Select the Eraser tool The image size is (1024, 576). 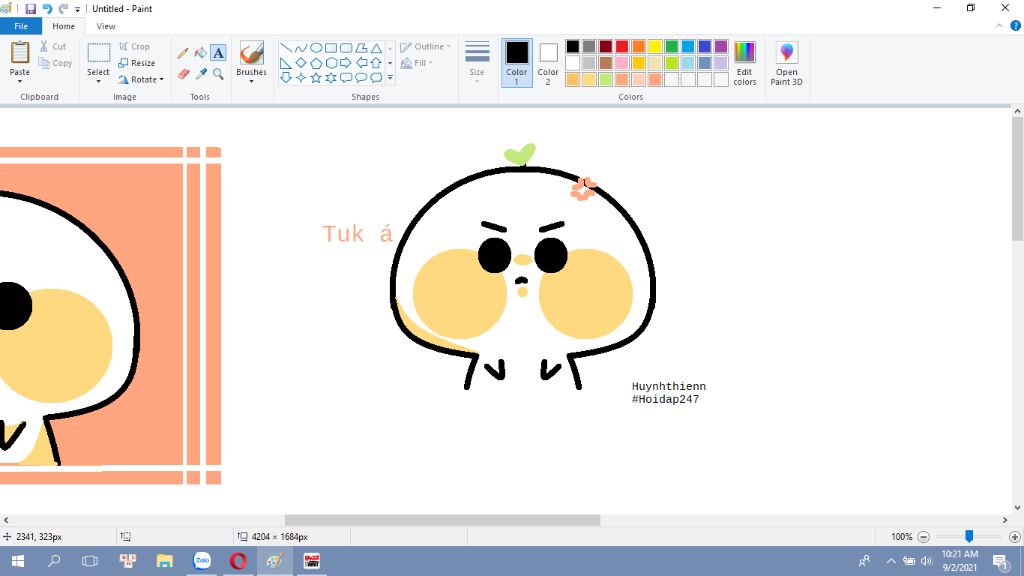coord(183,74)
